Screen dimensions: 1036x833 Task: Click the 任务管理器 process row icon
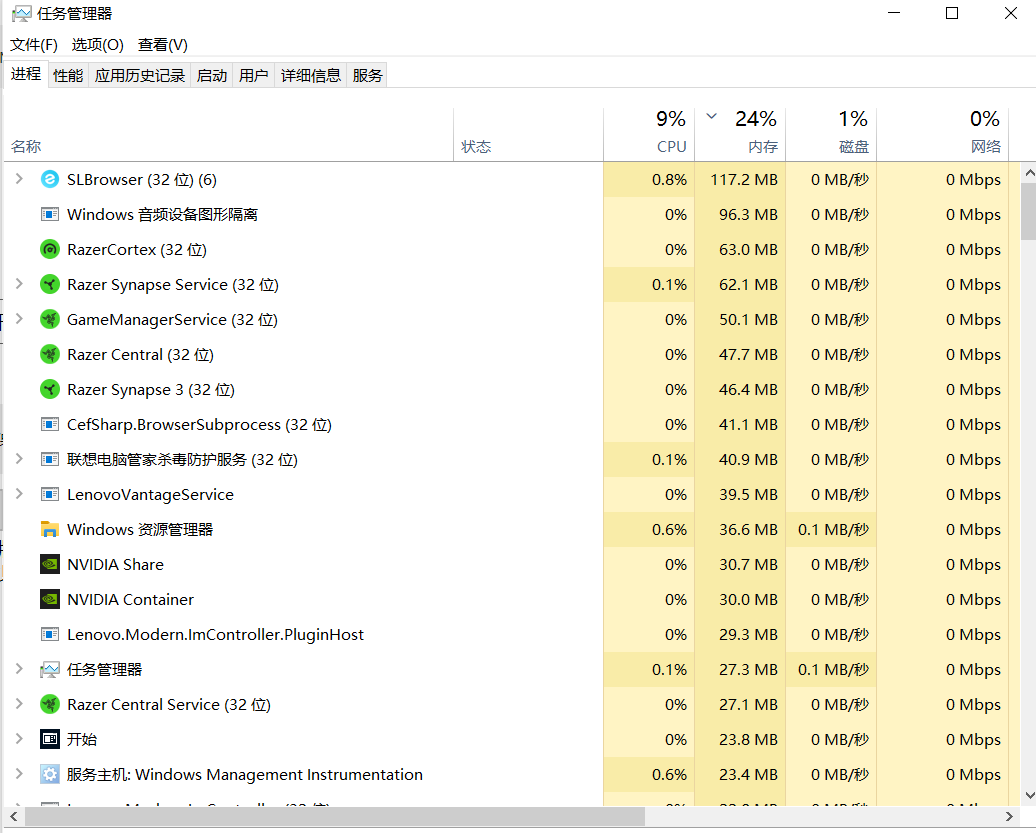point(50,669)
